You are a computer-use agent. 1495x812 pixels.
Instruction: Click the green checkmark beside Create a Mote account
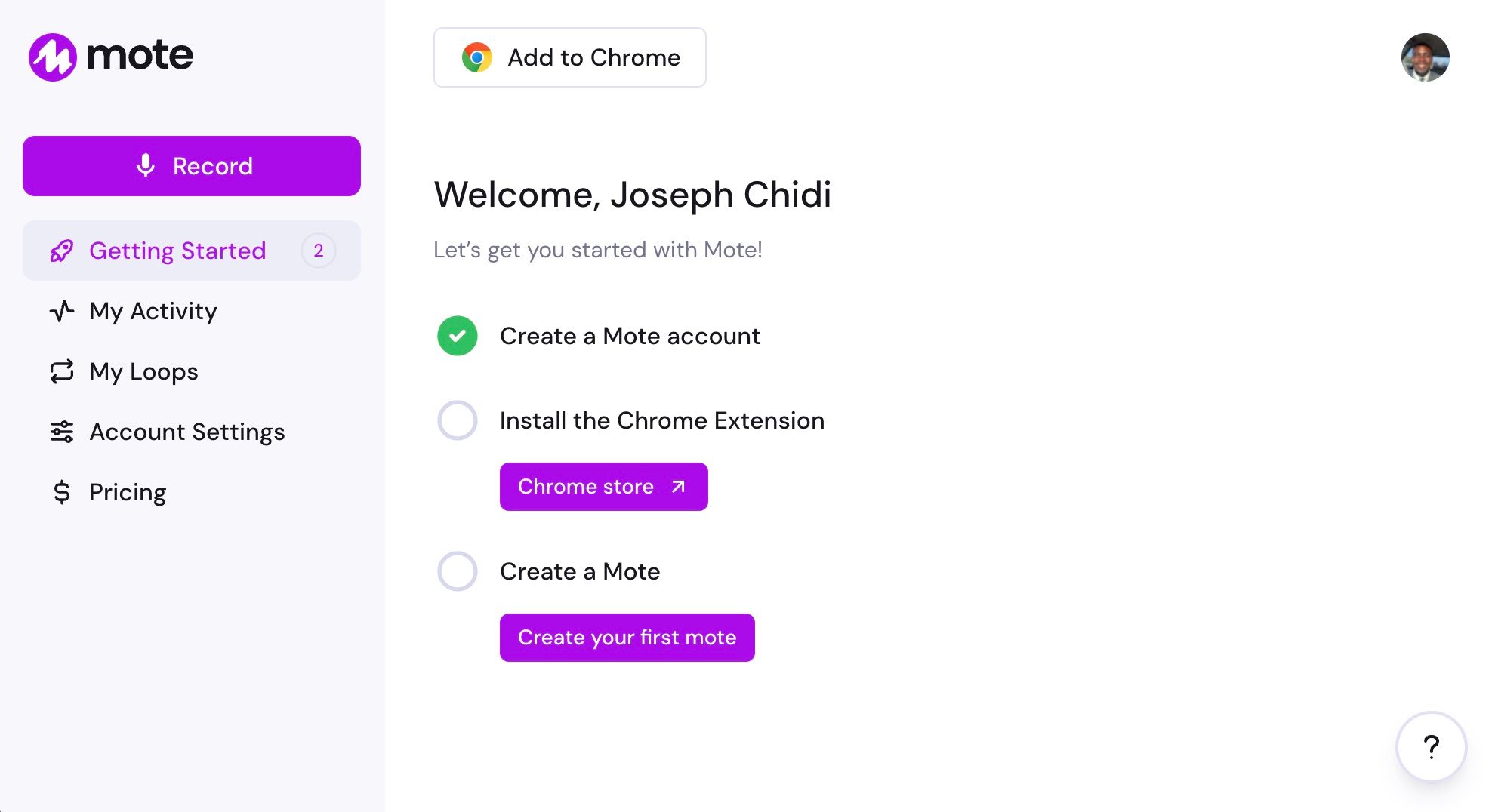(457, 336)
